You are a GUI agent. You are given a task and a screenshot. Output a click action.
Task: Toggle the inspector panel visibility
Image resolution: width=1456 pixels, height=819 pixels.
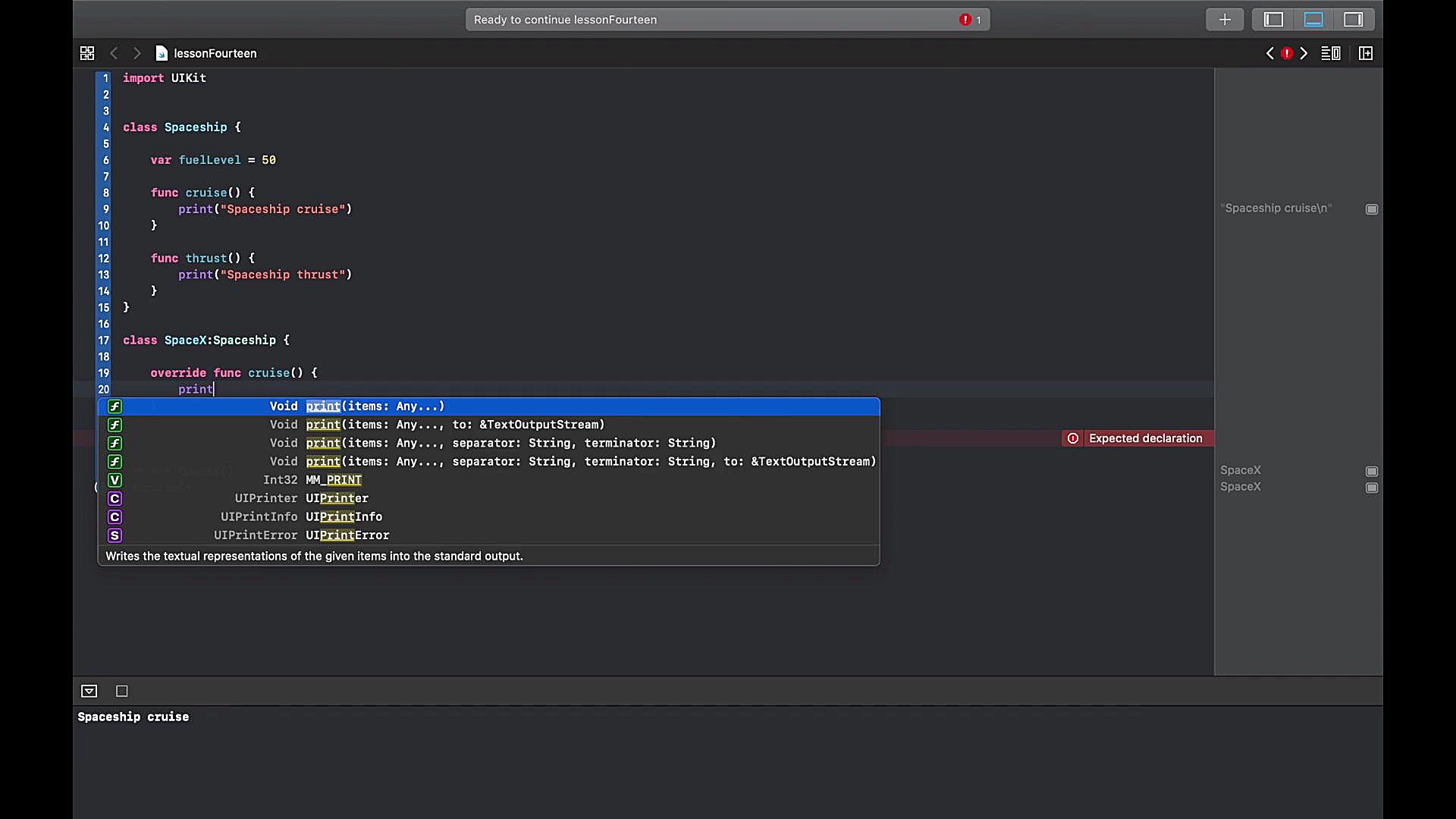click(x=1354, y=20)
